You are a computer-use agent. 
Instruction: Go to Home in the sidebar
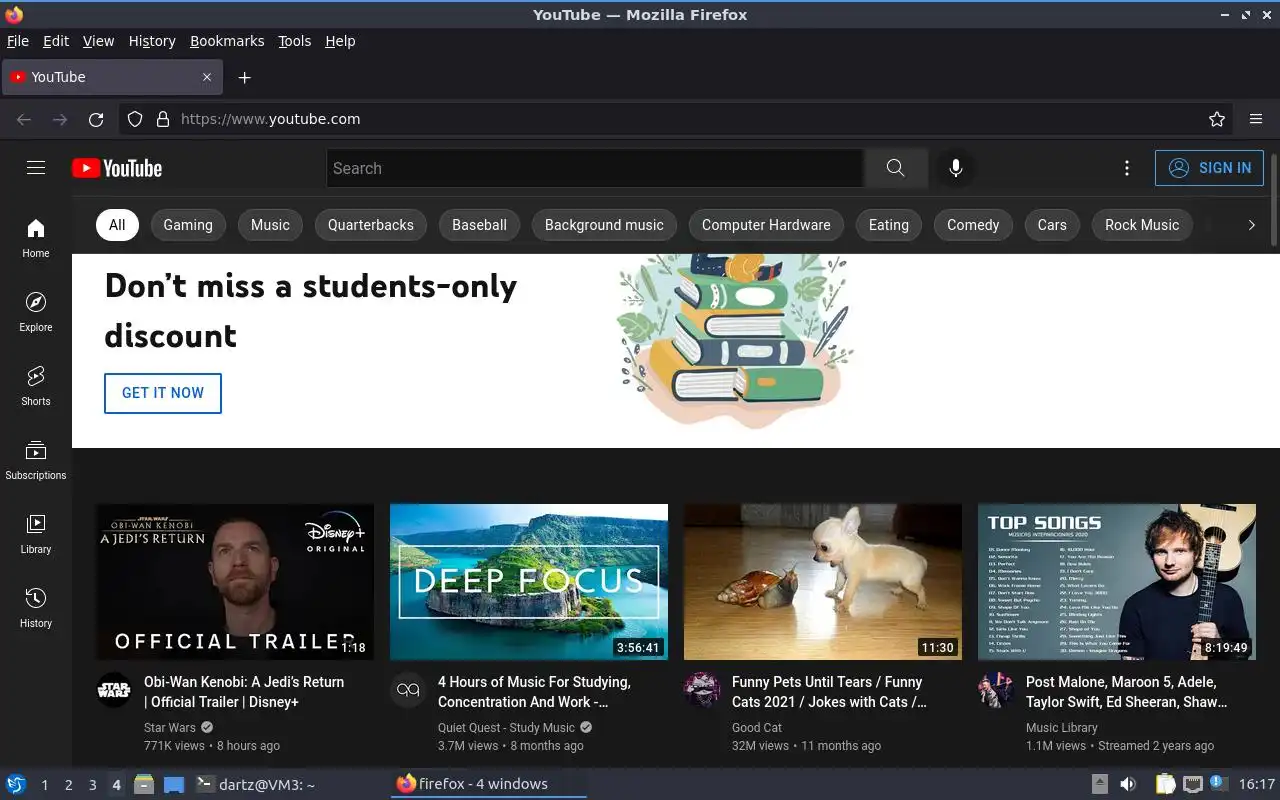click(x=36, y=238)
